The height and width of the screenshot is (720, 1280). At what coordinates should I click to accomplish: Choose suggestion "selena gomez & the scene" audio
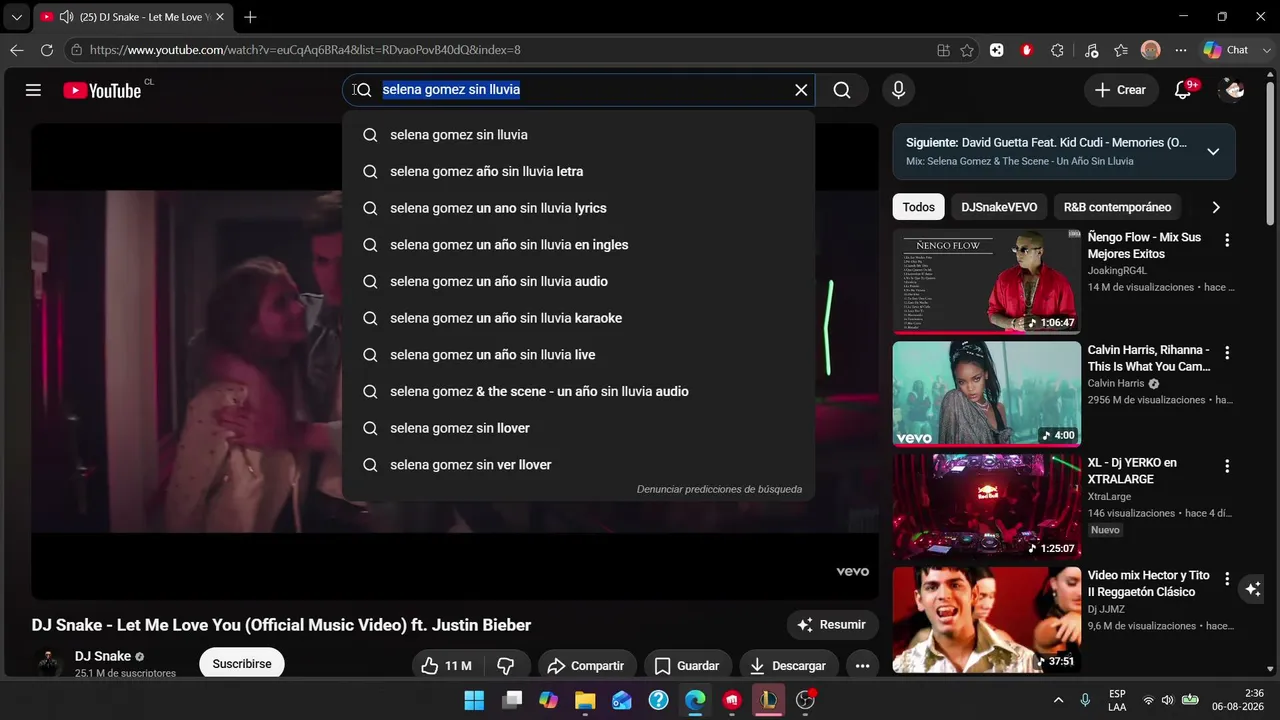coord(579,391)
